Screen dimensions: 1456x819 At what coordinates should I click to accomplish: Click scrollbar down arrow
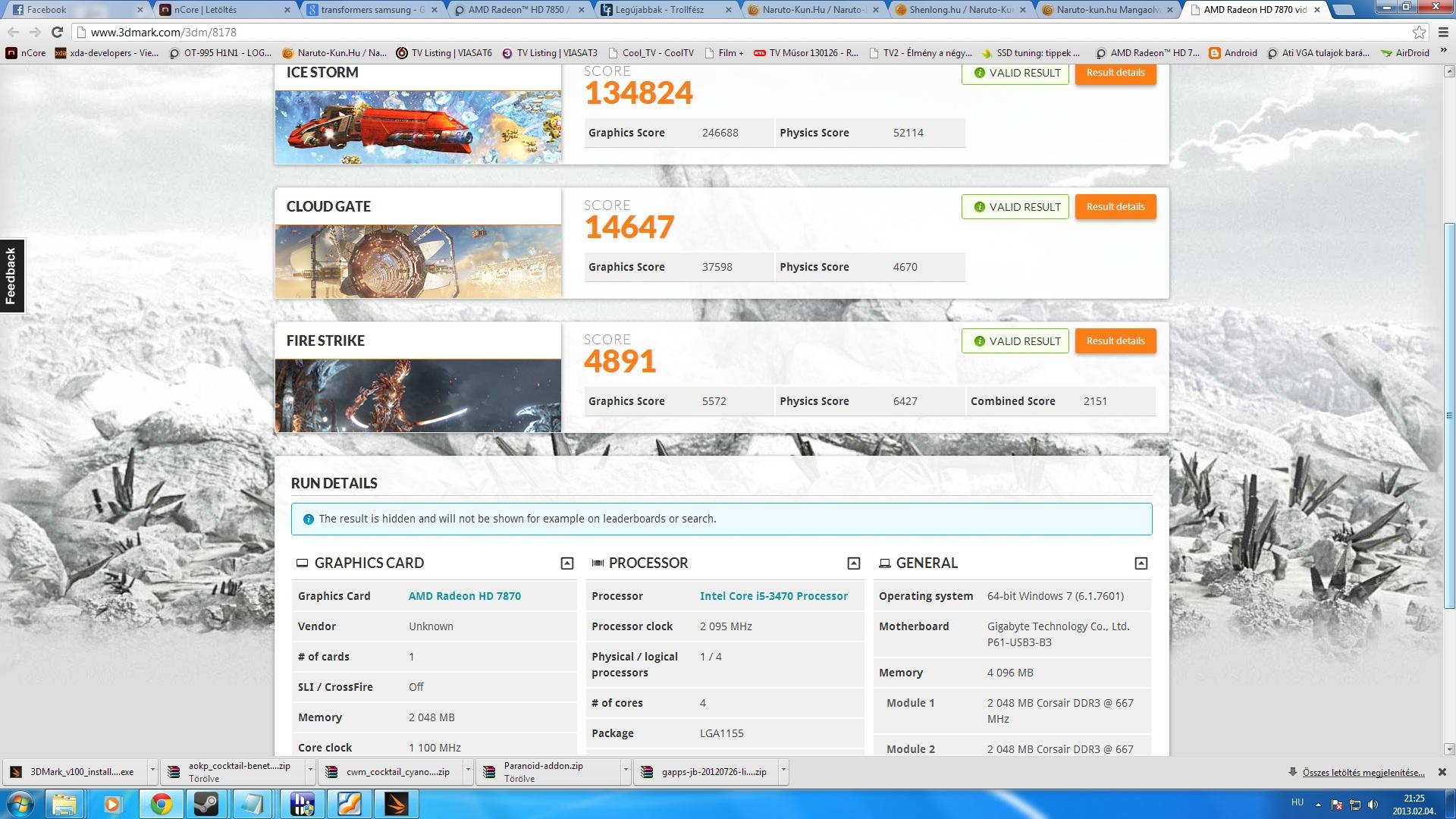[1448, 749]
